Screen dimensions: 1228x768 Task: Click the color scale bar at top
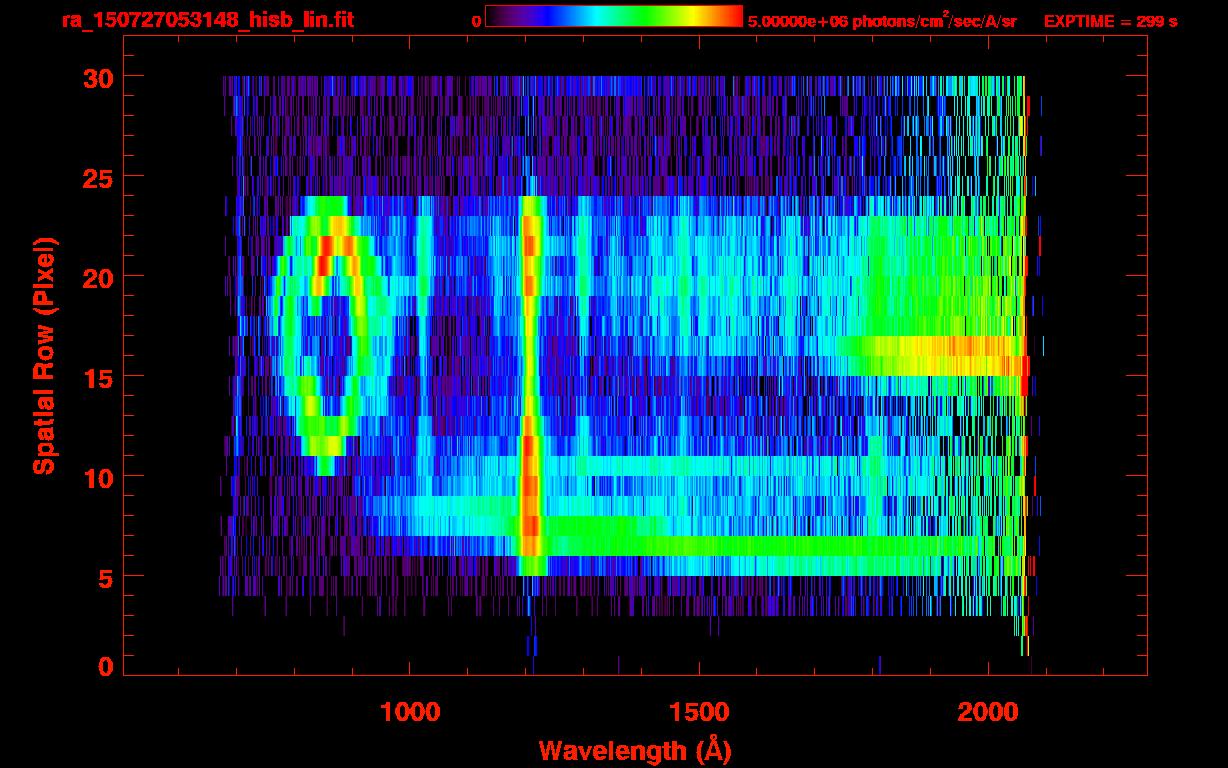[613, 17]
